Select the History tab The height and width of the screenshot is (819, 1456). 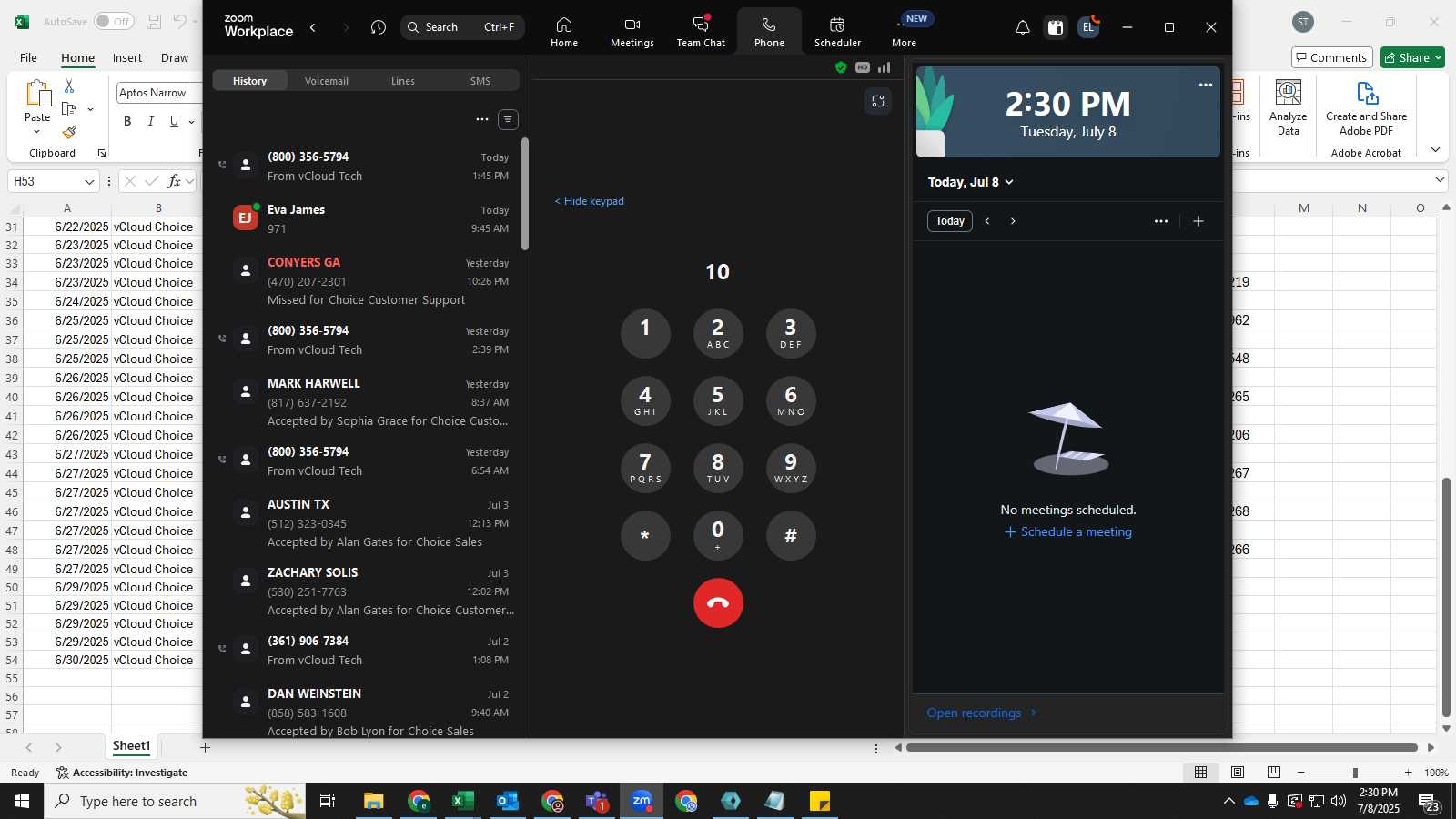click(x=249, y=81)
